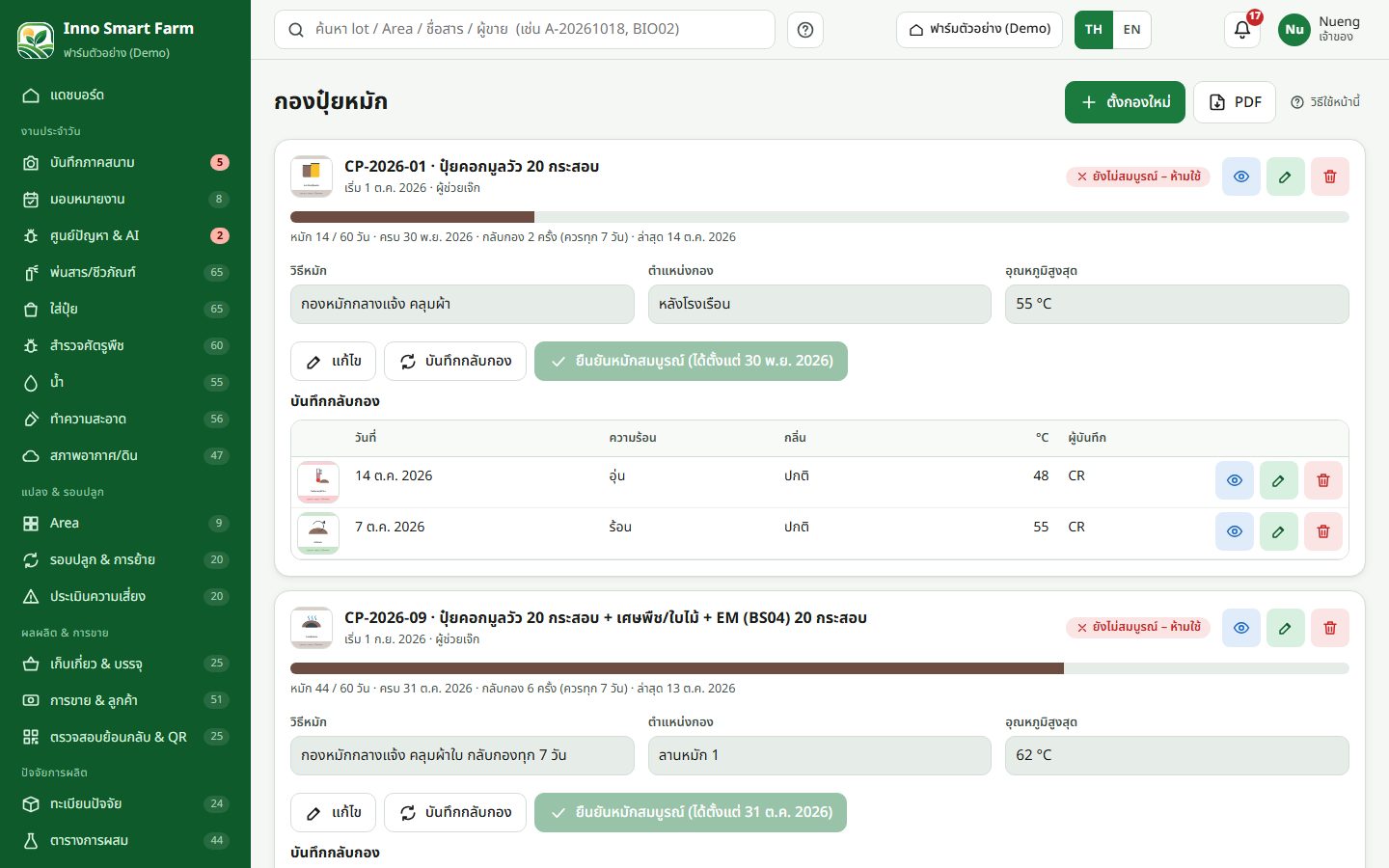The image size is (1389, 868).
Task: Go to เก็บเกี่ยว & บรรจุ menu
Action: click(125, 665)
